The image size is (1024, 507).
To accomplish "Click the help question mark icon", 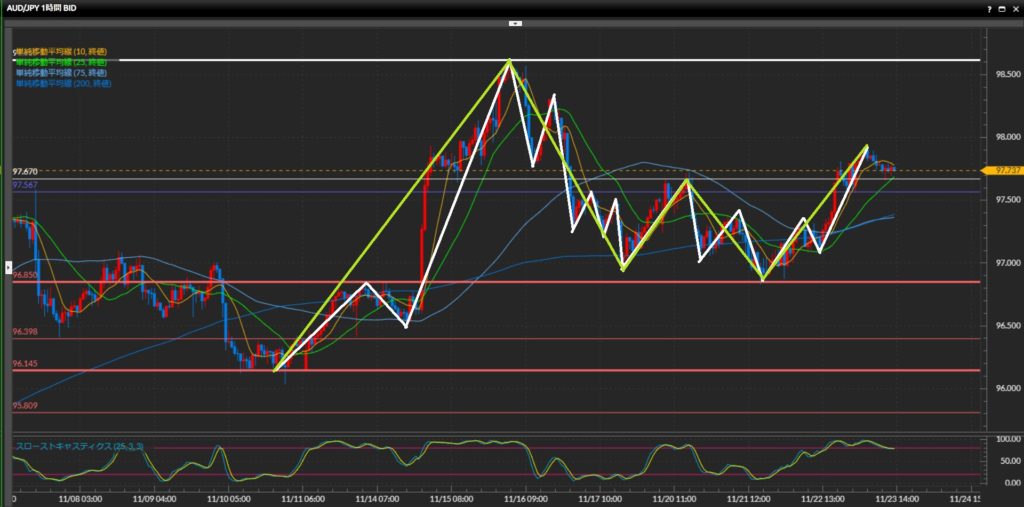I will pyautogui.click(x=989, y=7).
